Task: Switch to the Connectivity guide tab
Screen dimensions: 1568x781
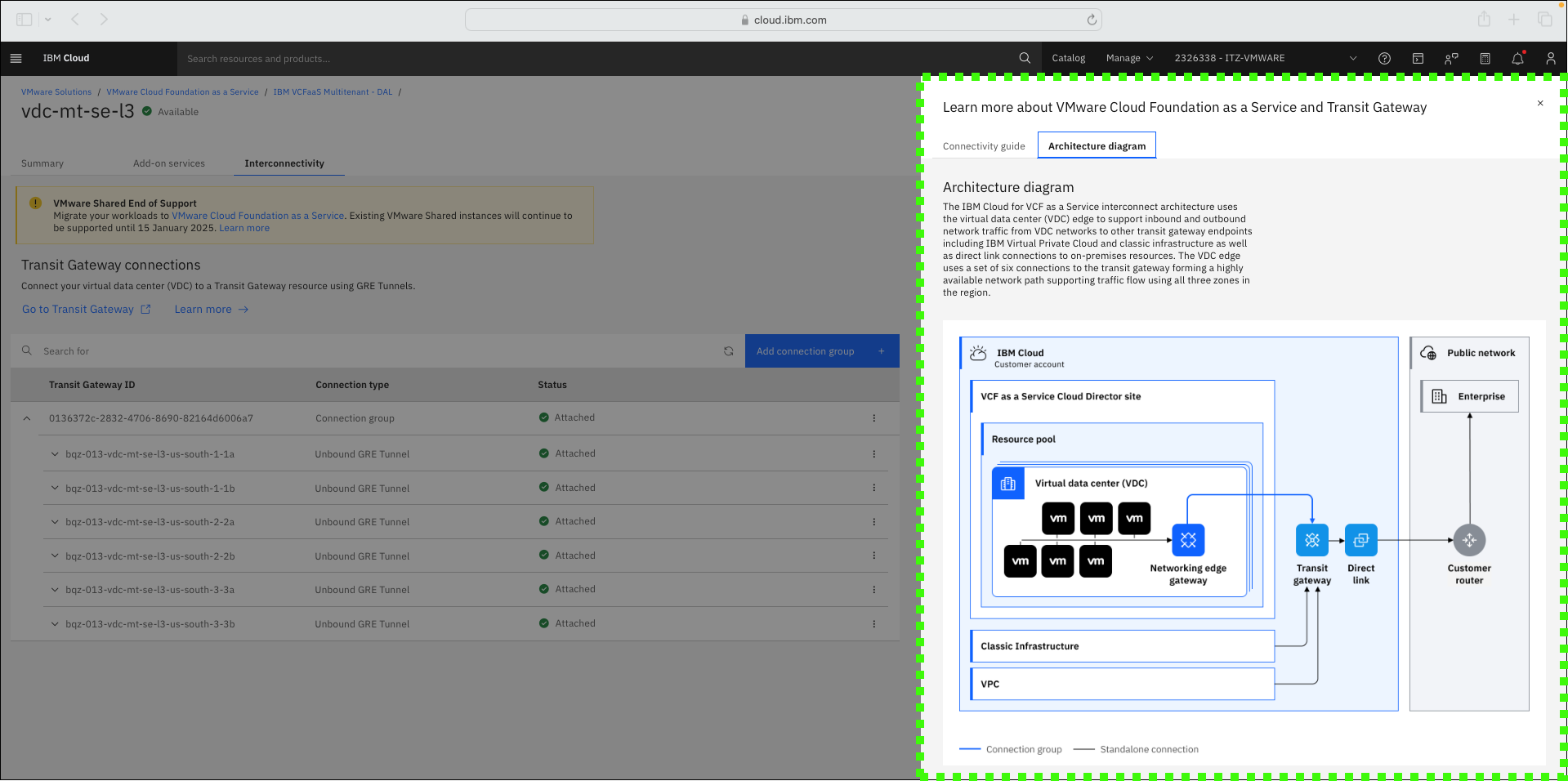Action: (x=984, y=146)
